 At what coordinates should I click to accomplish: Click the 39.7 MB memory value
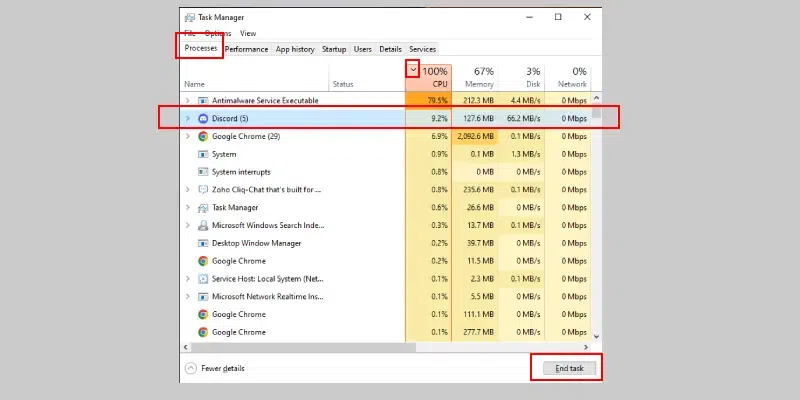[x=480, y=243]
